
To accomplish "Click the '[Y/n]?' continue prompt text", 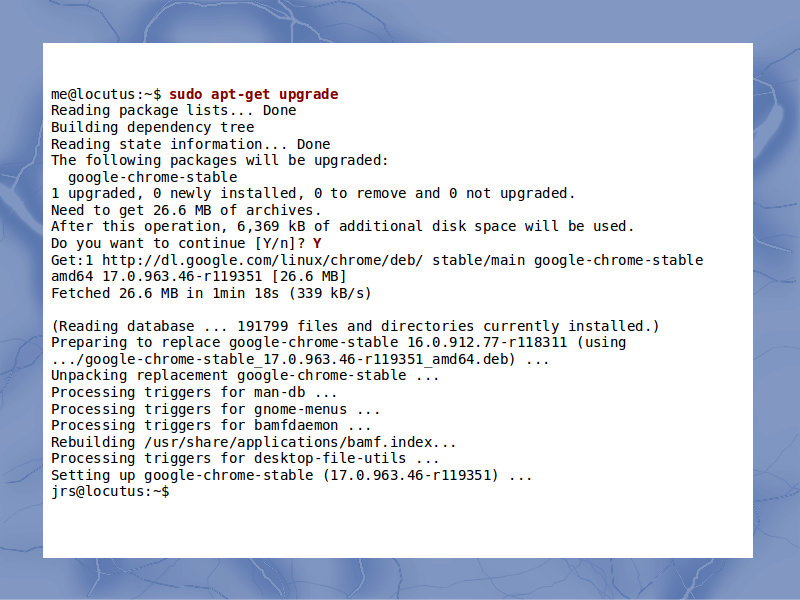I will pyautogui.click(x=279, y=243).
